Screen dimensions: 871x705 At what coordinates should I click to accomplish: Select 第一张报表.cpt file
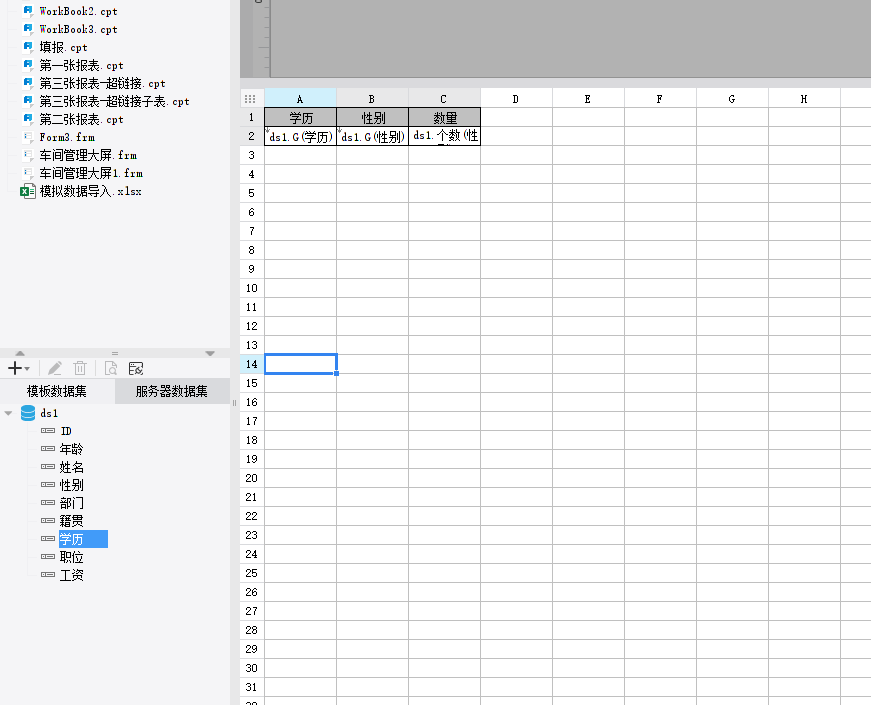pos(81,65)
